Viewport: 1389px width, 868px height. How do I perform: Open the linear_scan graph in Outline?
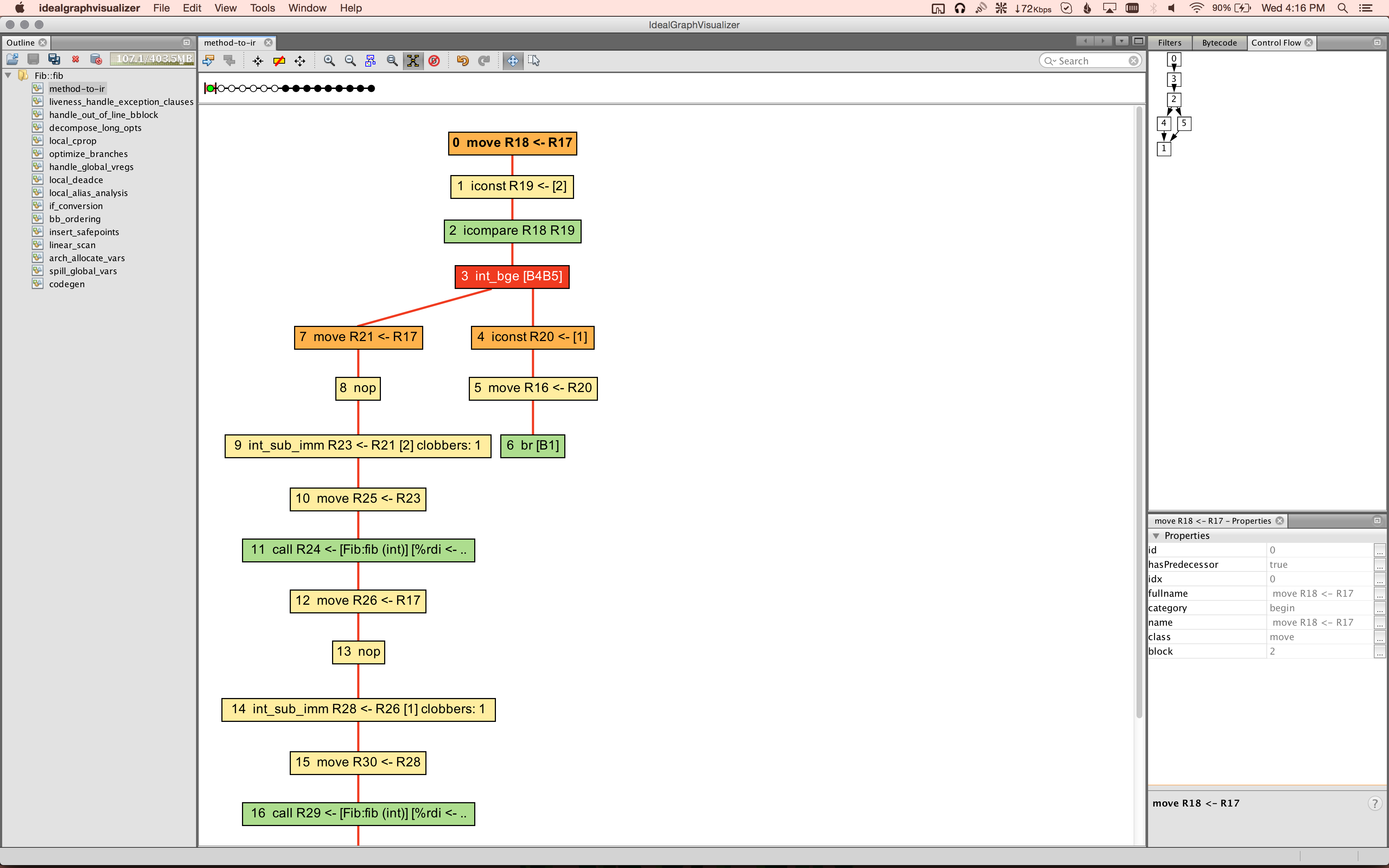click(72, 245)
